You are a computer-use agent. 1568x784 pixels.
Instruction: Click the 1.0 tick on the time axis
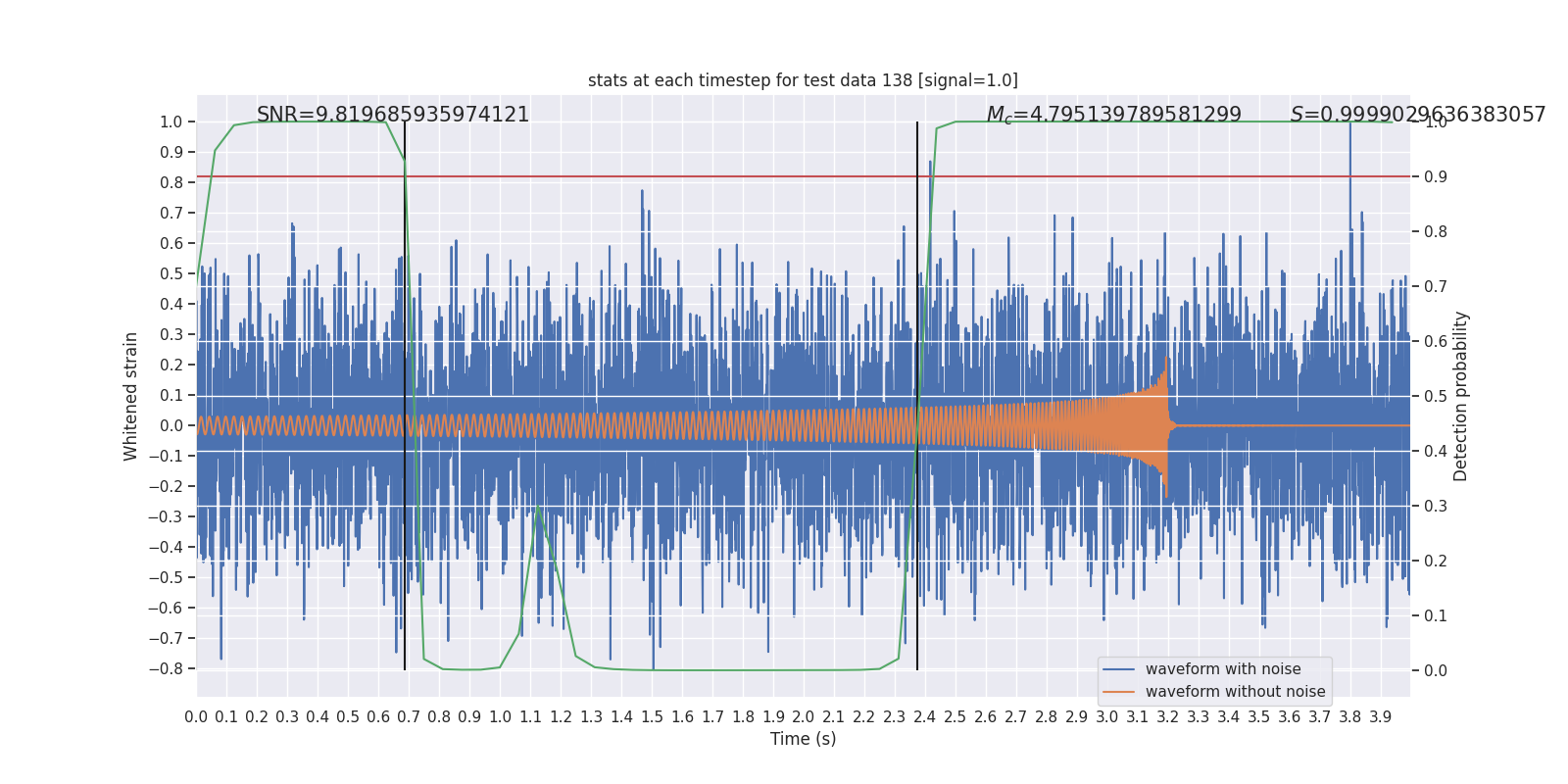point(500,717)
